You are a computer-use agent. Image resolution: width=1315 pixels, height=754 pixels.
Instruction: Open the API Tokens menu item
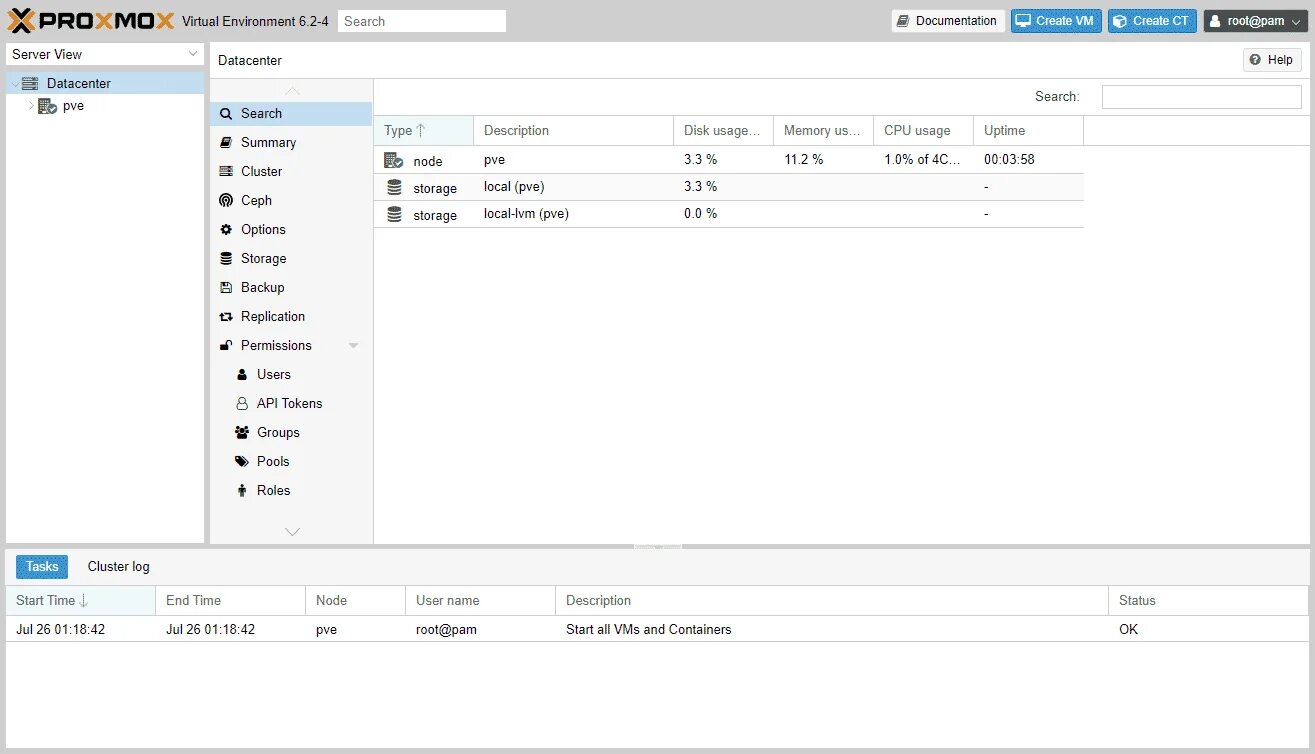click(x=291, y=404)
